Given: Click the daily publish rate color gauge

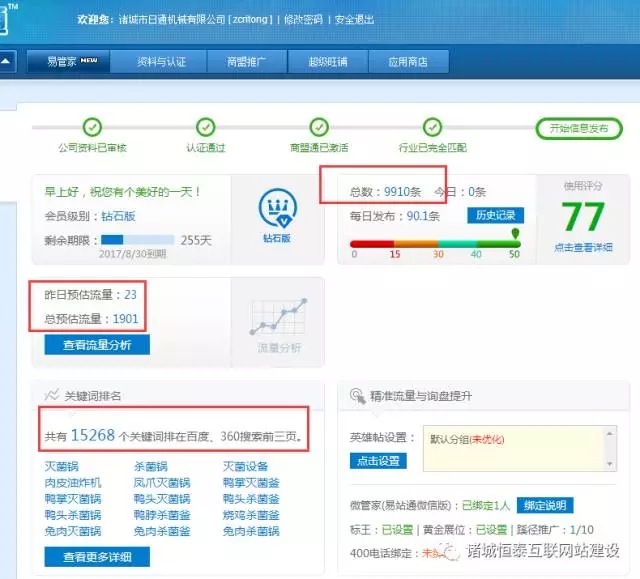Looking at the screenshot, I should pyautogui.click(x=434, y=243).
